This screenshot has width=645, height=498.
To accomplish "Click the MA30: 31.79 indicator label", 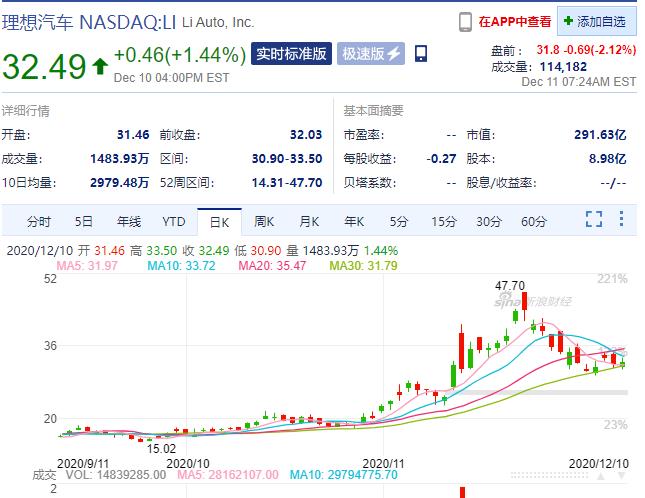I will [363, 266].
